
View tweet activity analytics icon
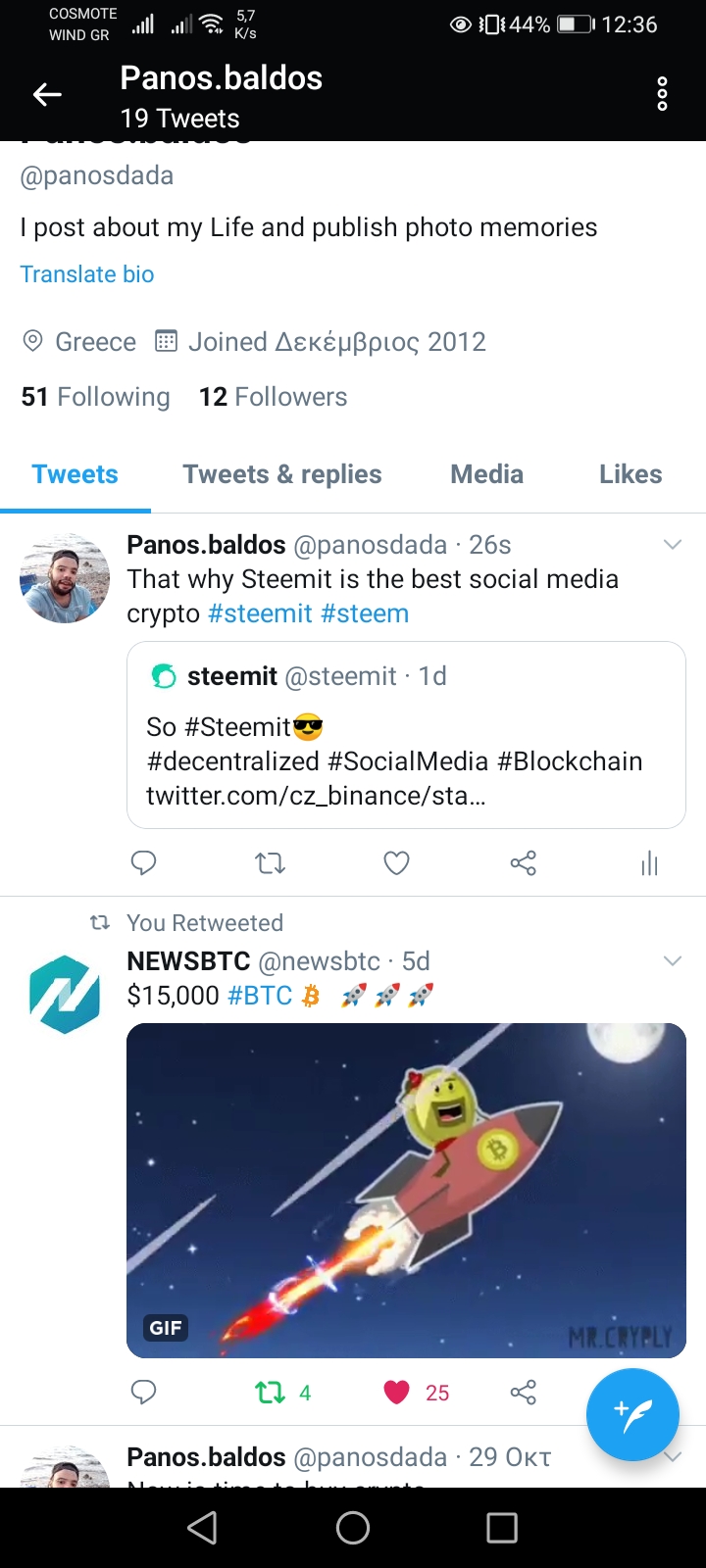tap(649, 862)
